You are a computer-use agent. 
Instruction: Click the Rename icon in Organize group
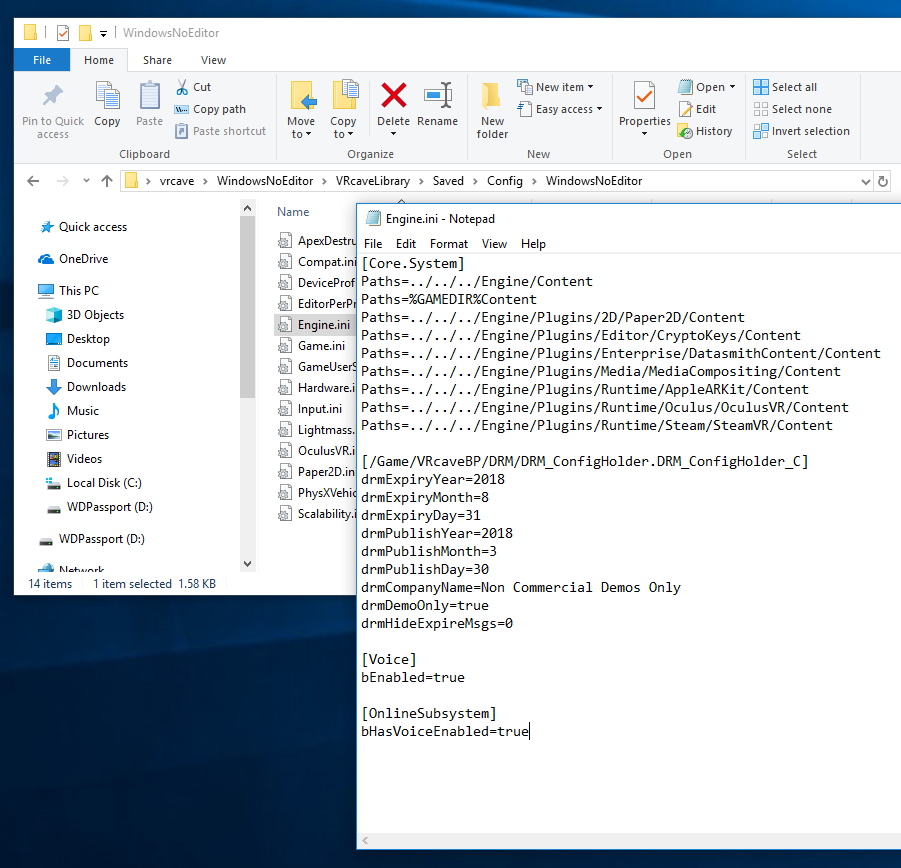(437, 97)
